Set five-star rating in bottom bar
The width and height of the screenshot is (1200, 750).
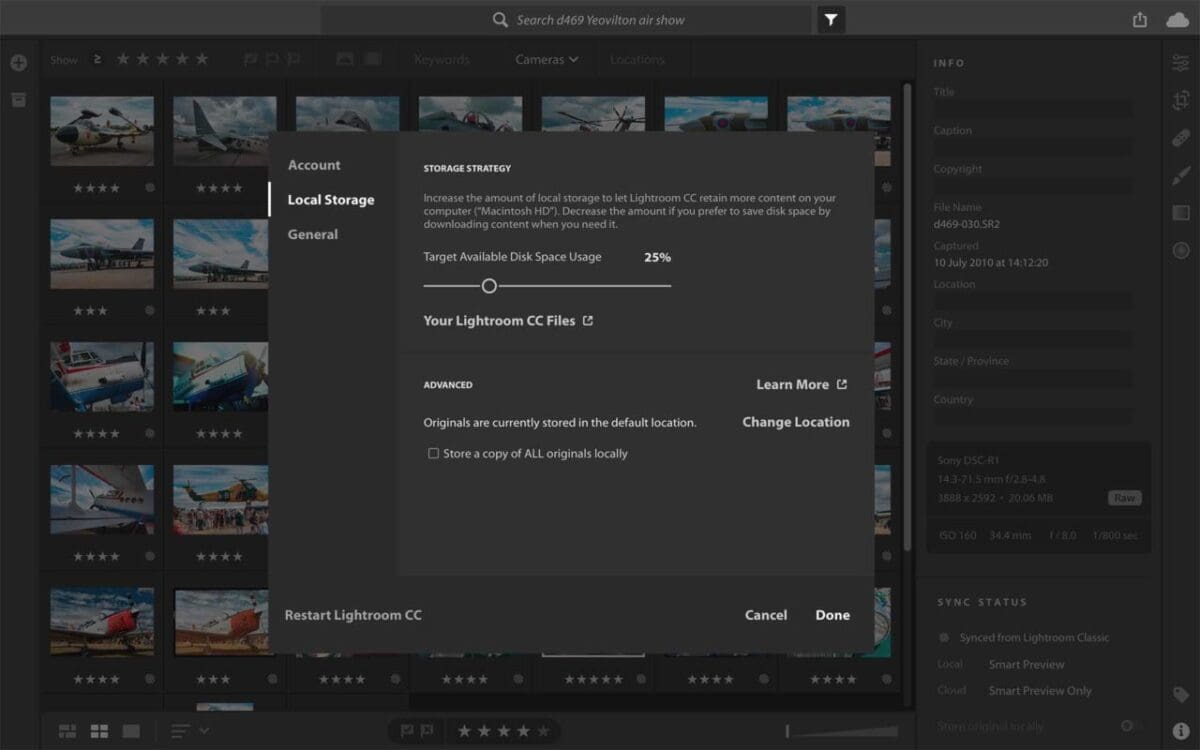point(543,731)
